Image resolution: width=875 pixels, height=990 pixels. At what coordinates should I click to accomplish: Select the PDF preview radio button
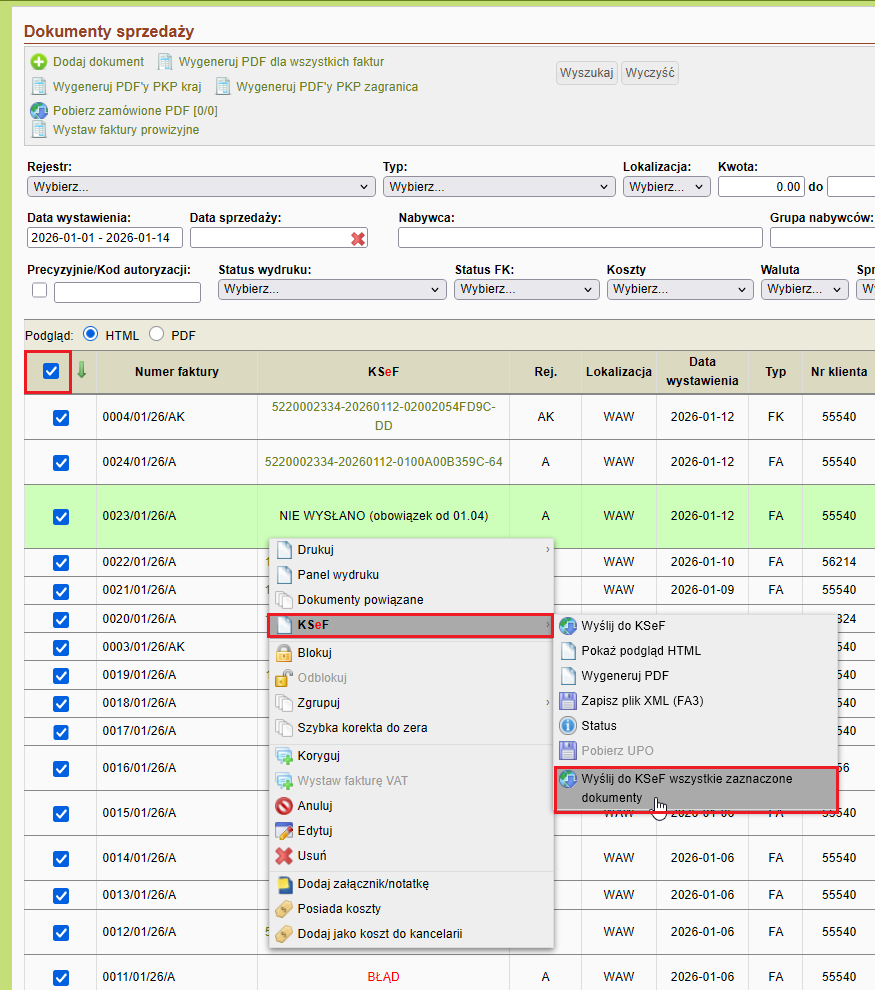point(156,335)
